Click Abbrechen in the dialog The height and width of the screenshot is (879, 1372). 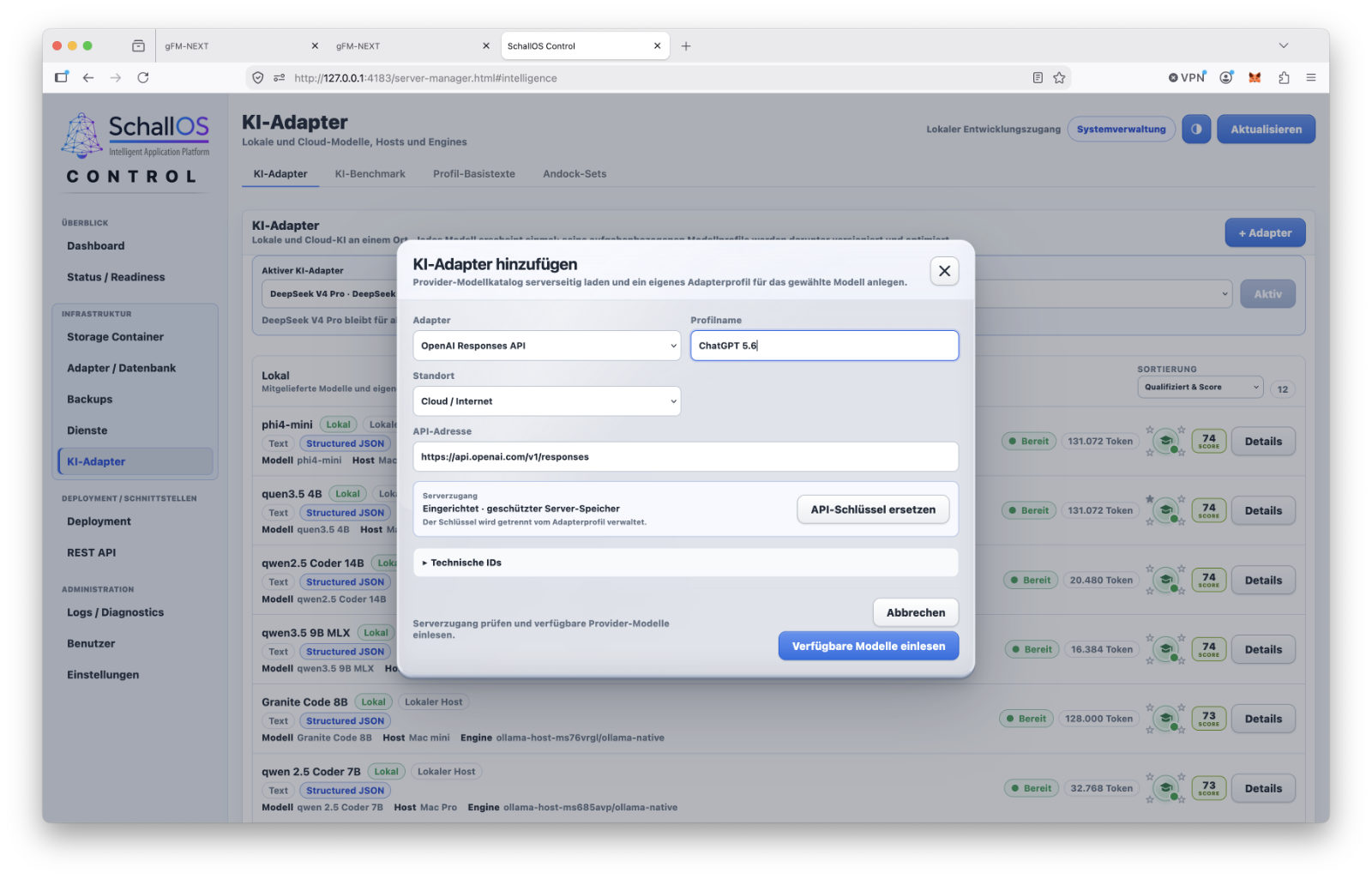pyautogui.click(x=916, y=612)
